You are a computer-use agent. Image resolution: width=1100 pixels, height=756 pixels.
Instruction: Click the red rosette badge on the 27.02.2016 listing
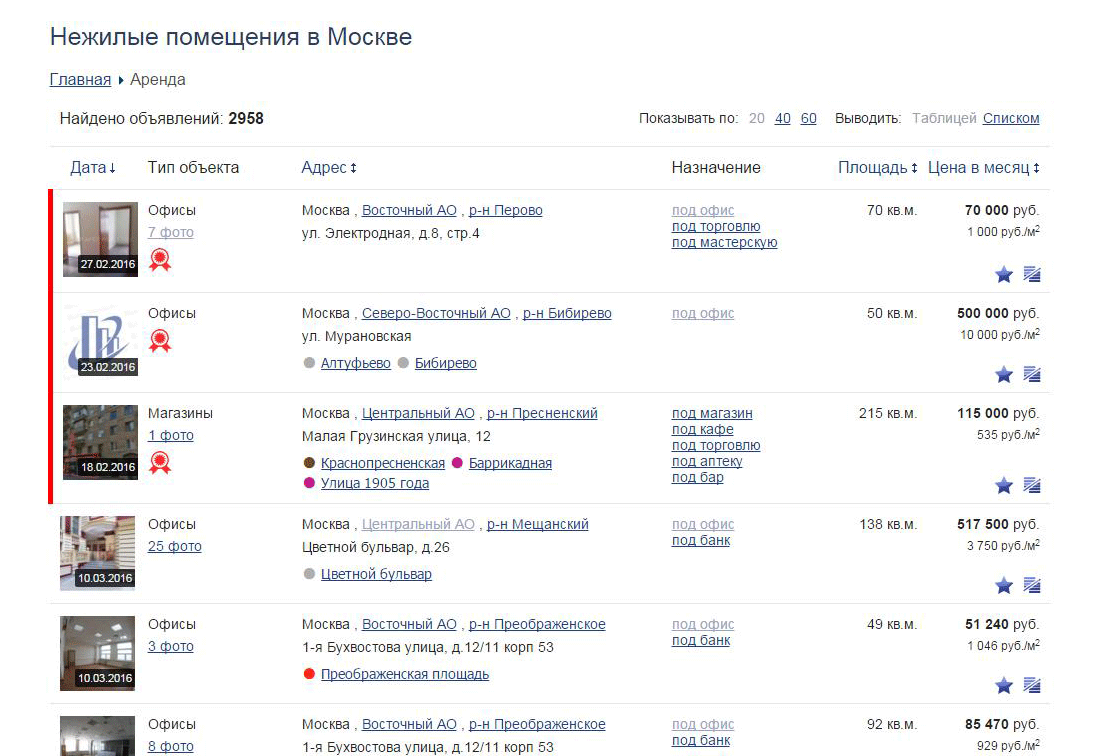pyautogui.click(x=160, y=260)
